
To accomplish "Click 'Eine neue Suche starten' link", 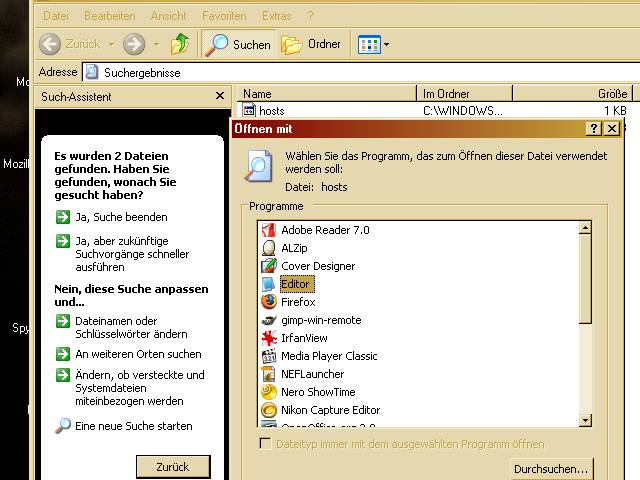I will coord(133,426).
